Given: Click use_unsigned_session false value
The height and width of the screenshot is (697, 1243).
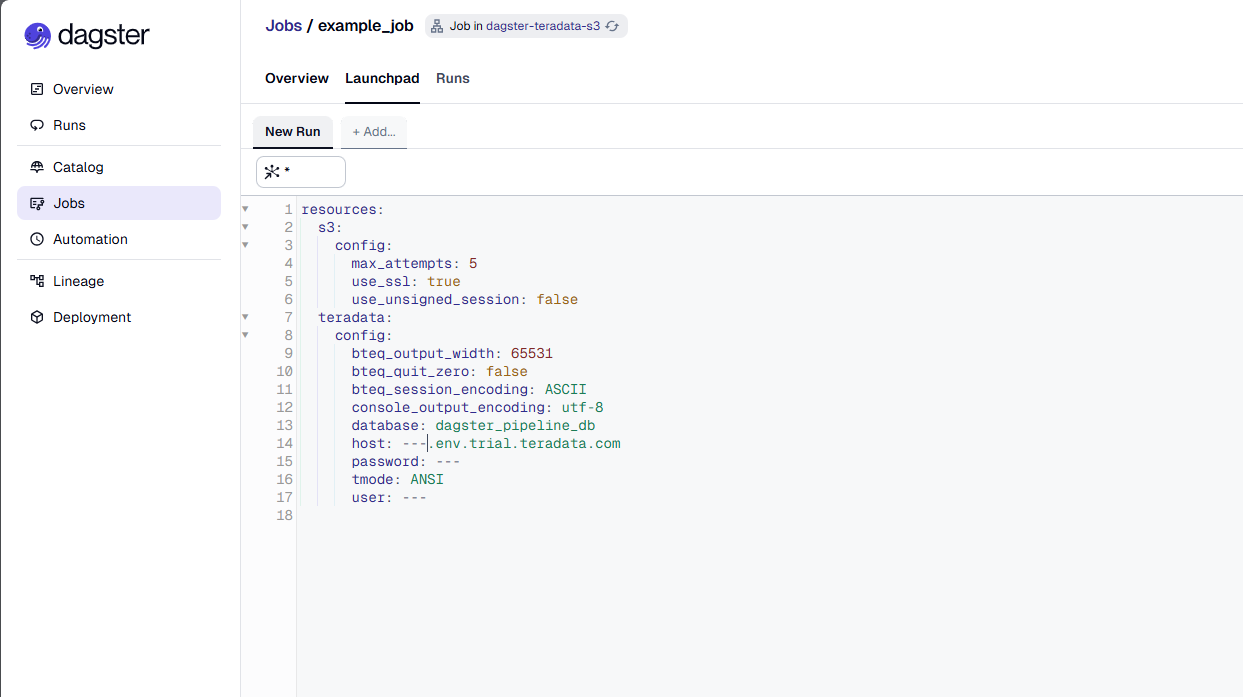Looking at the screenshot, I should click(557, 300).
